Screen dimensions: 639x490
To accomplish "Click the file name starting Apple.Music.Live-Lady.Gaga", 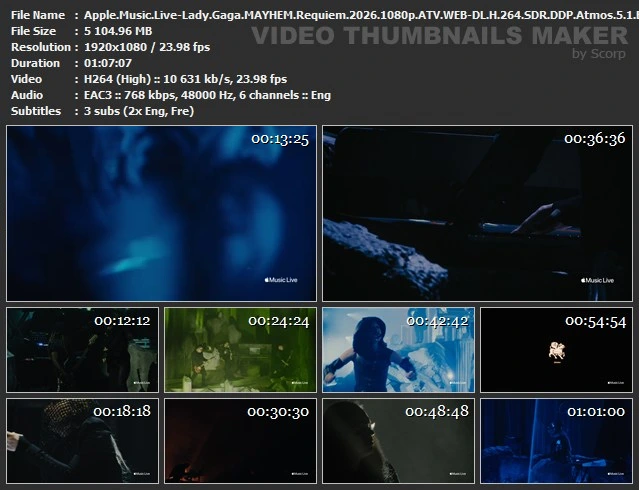I will click(361, 15).
